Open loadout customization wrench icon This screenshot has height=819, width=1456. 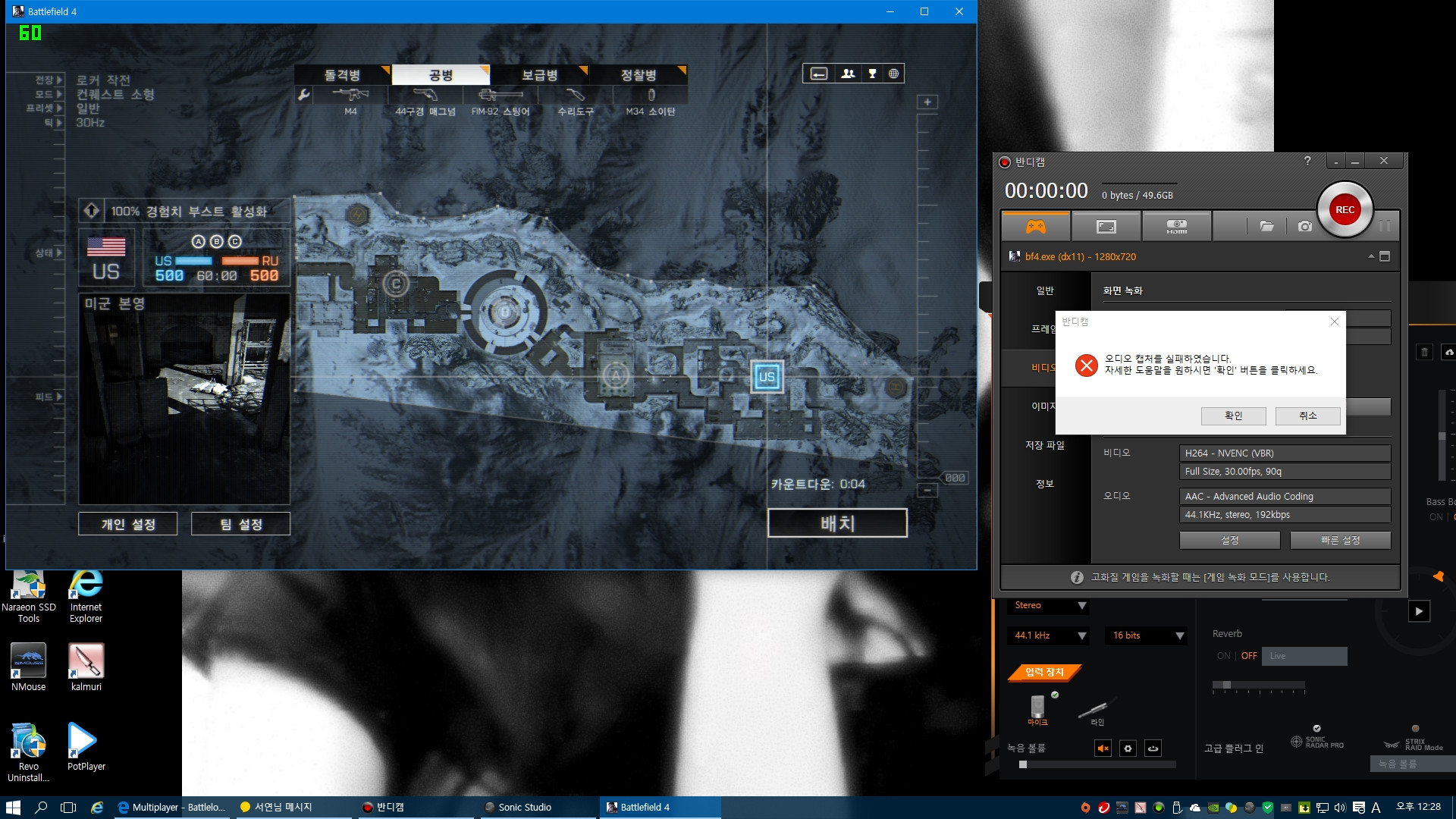point(303,95)
